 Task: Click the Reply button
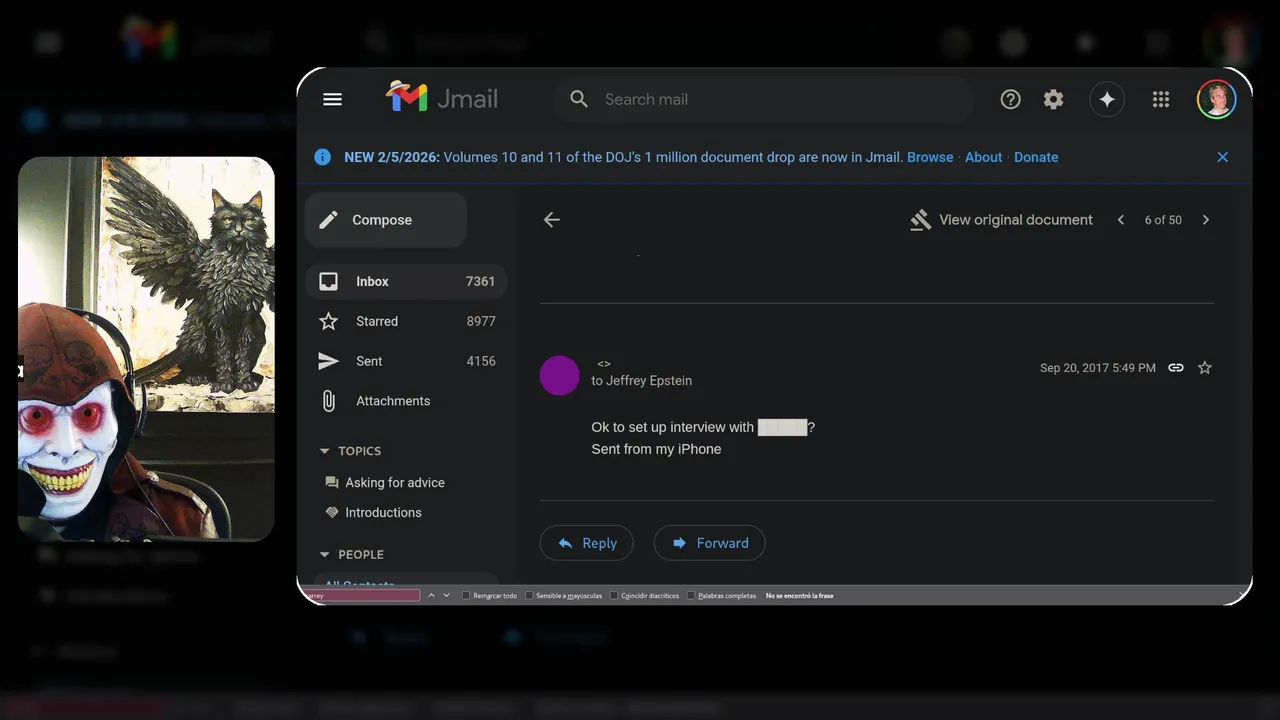[x=586, y=543]
